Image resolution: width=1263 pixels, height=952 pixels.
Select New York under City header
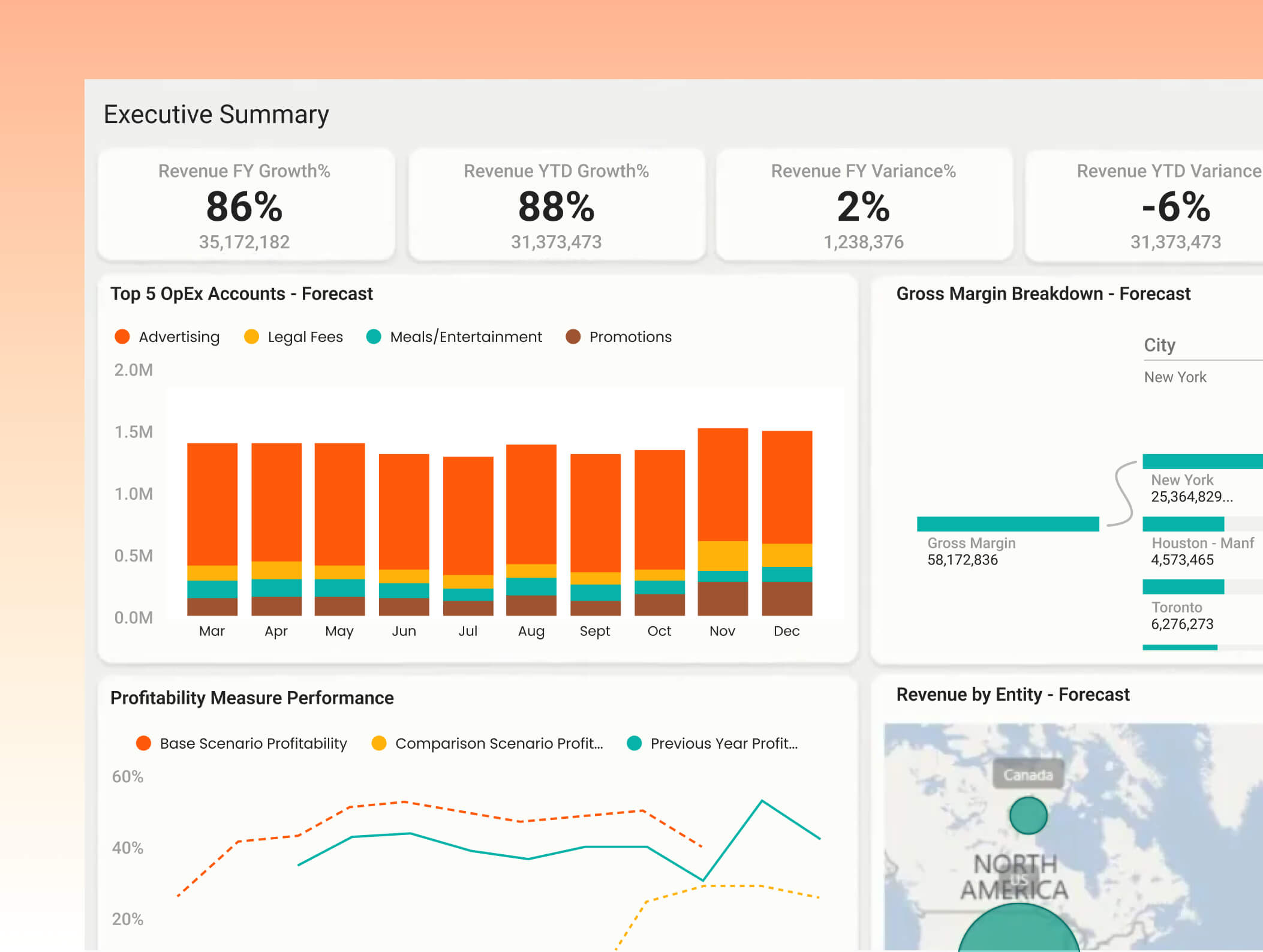1175,377
